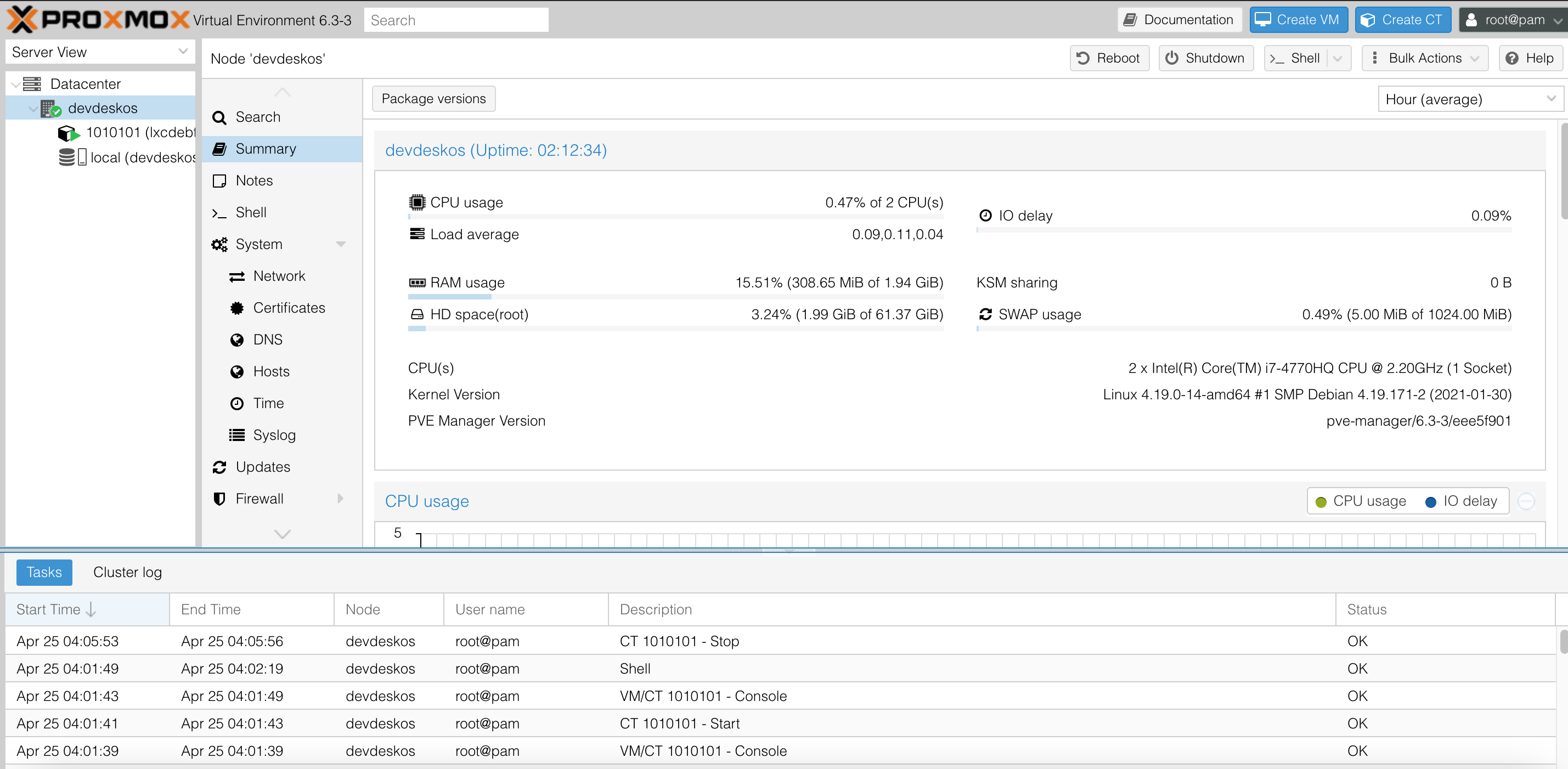Click the RAM usage memory icon

(x=417, y=282)
